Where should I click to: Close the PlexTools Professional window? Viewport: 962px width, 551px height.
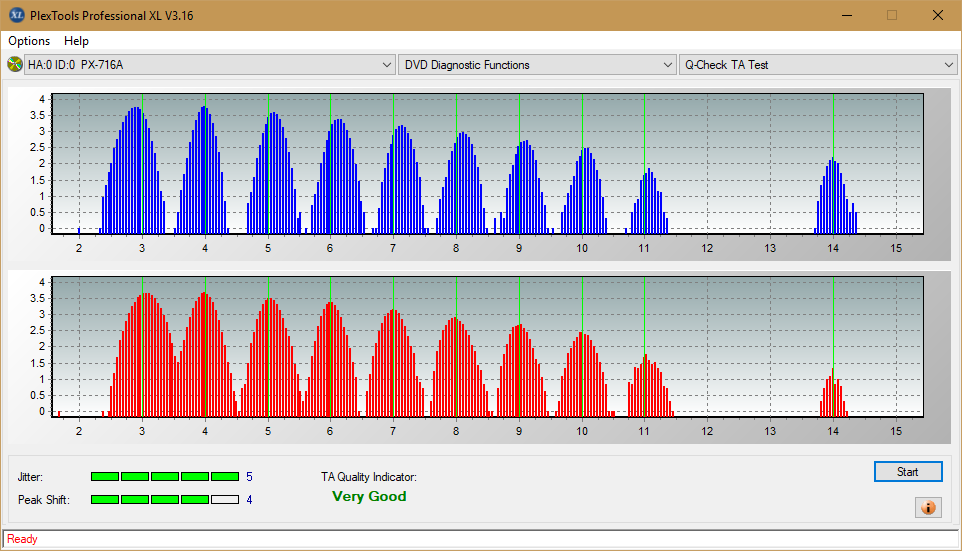click(937, 15)
